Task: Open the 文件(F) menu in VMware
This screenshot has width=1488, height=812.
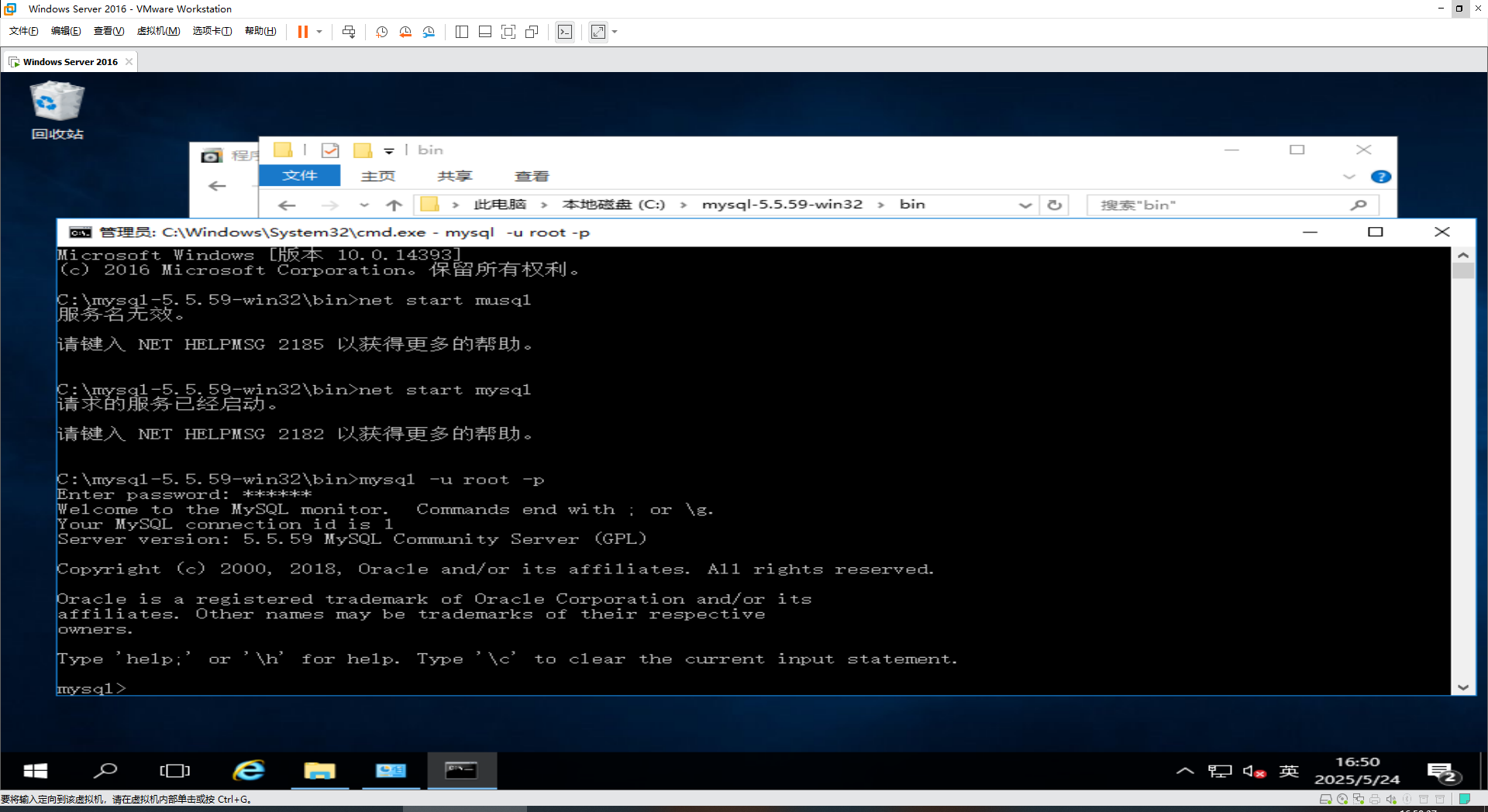Action: pyautogui.click(x=23, y=31)
